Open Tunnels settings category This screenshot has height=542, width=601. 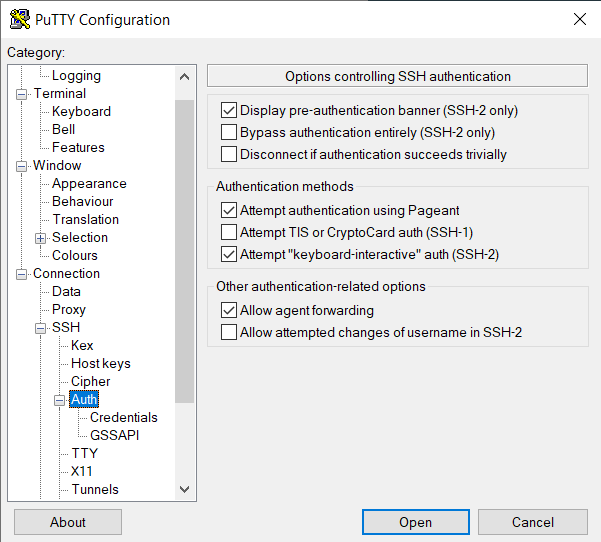[95, 489]
